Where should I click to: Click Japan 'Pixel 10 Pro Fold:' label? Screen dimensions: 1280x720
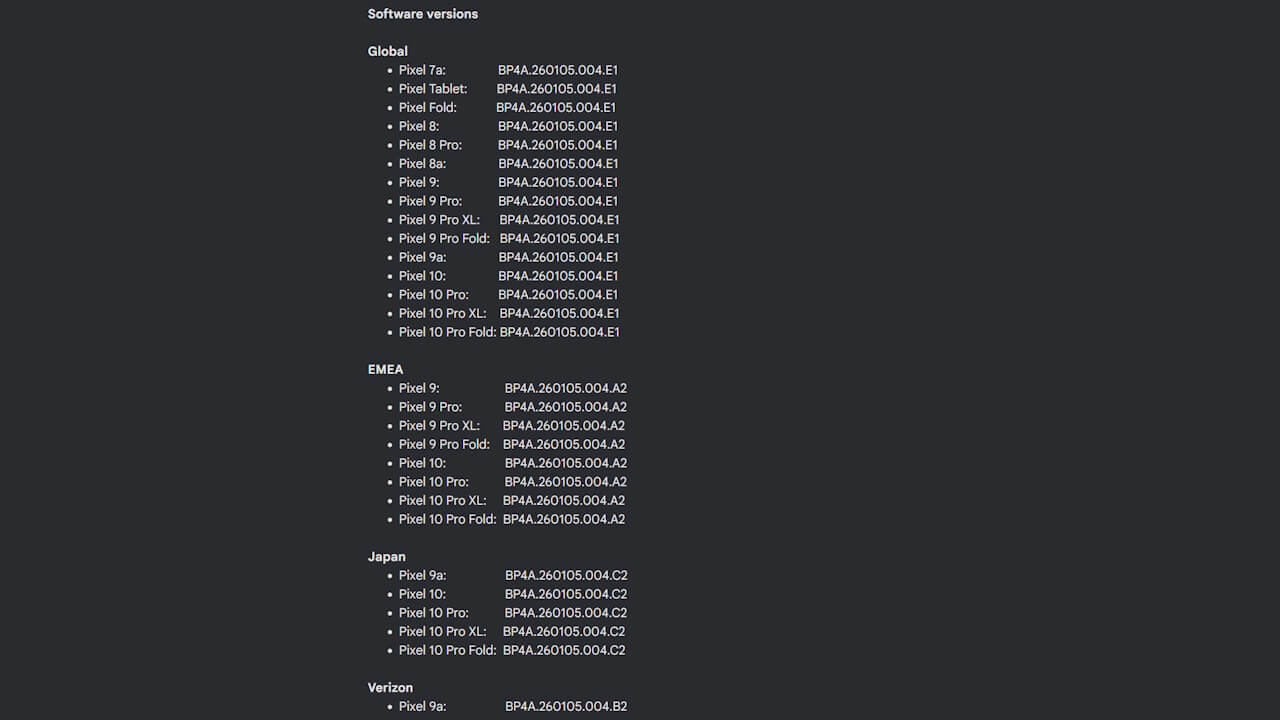tap(447, 650)
